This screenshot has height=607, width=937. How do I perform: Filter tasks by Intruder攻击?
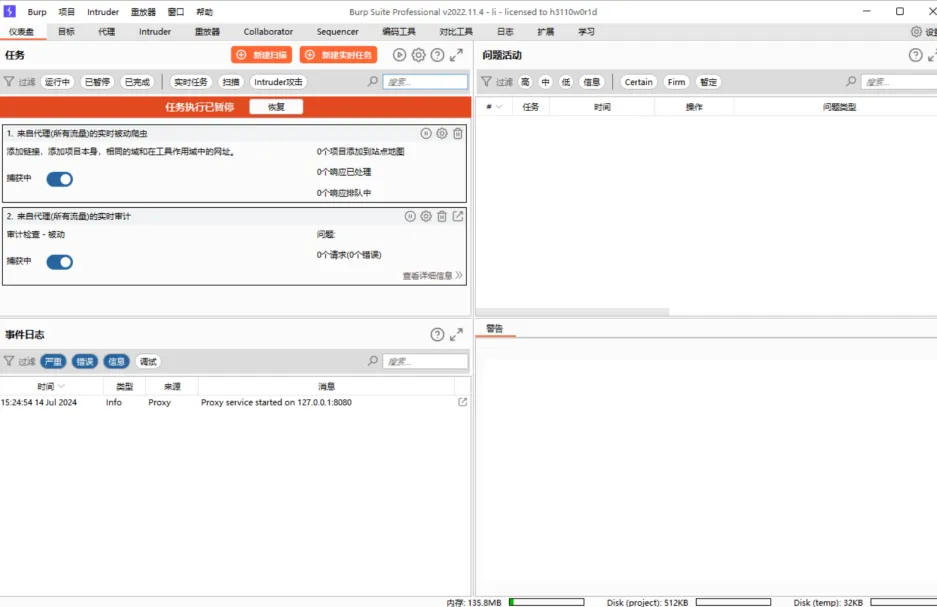278,82
